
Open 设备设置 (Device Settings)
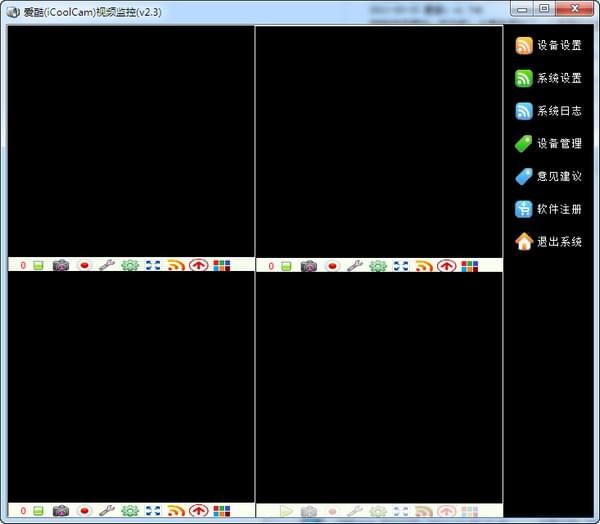point(547,46)
